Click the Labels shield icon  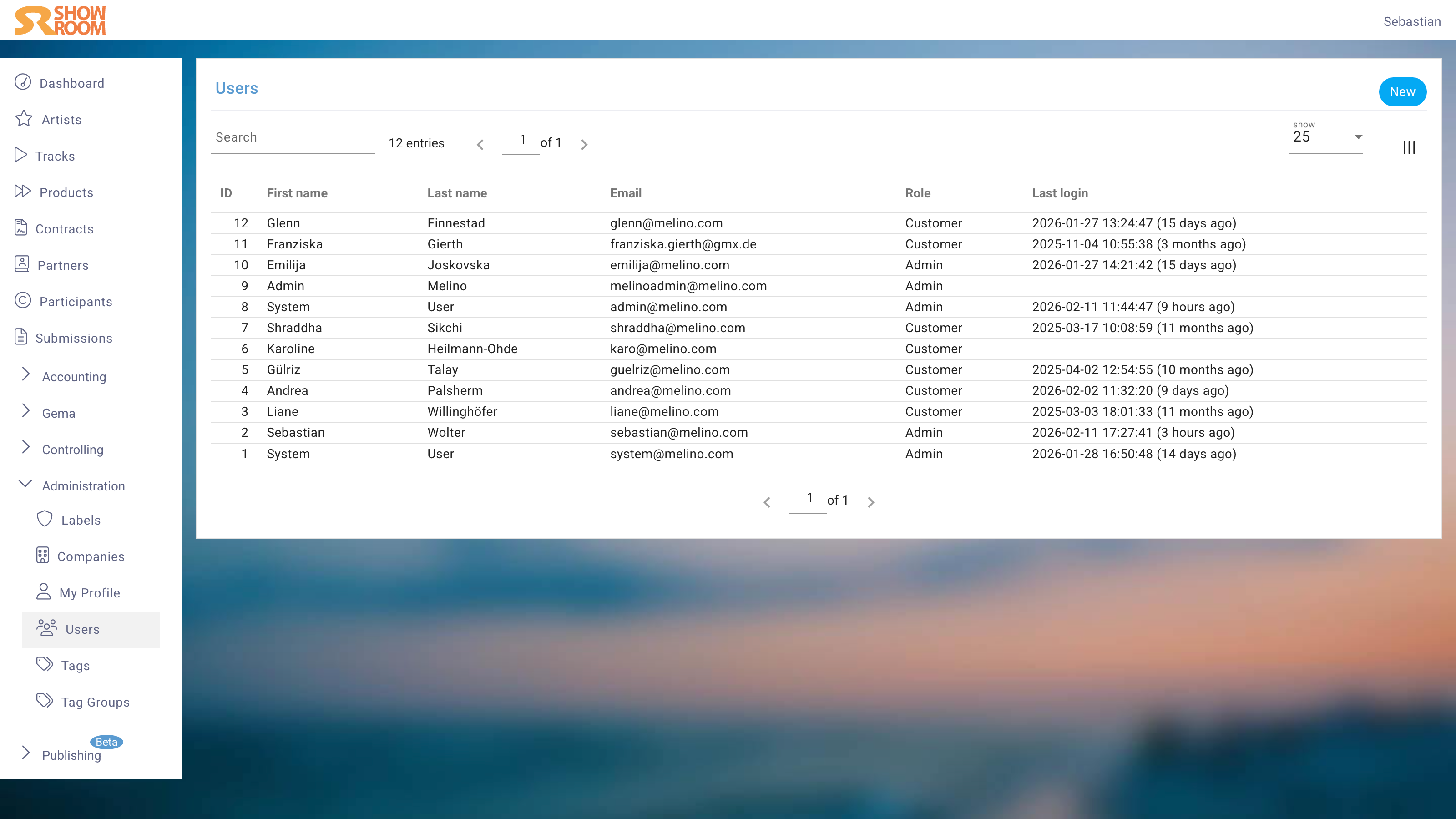[x=45, y=519]
